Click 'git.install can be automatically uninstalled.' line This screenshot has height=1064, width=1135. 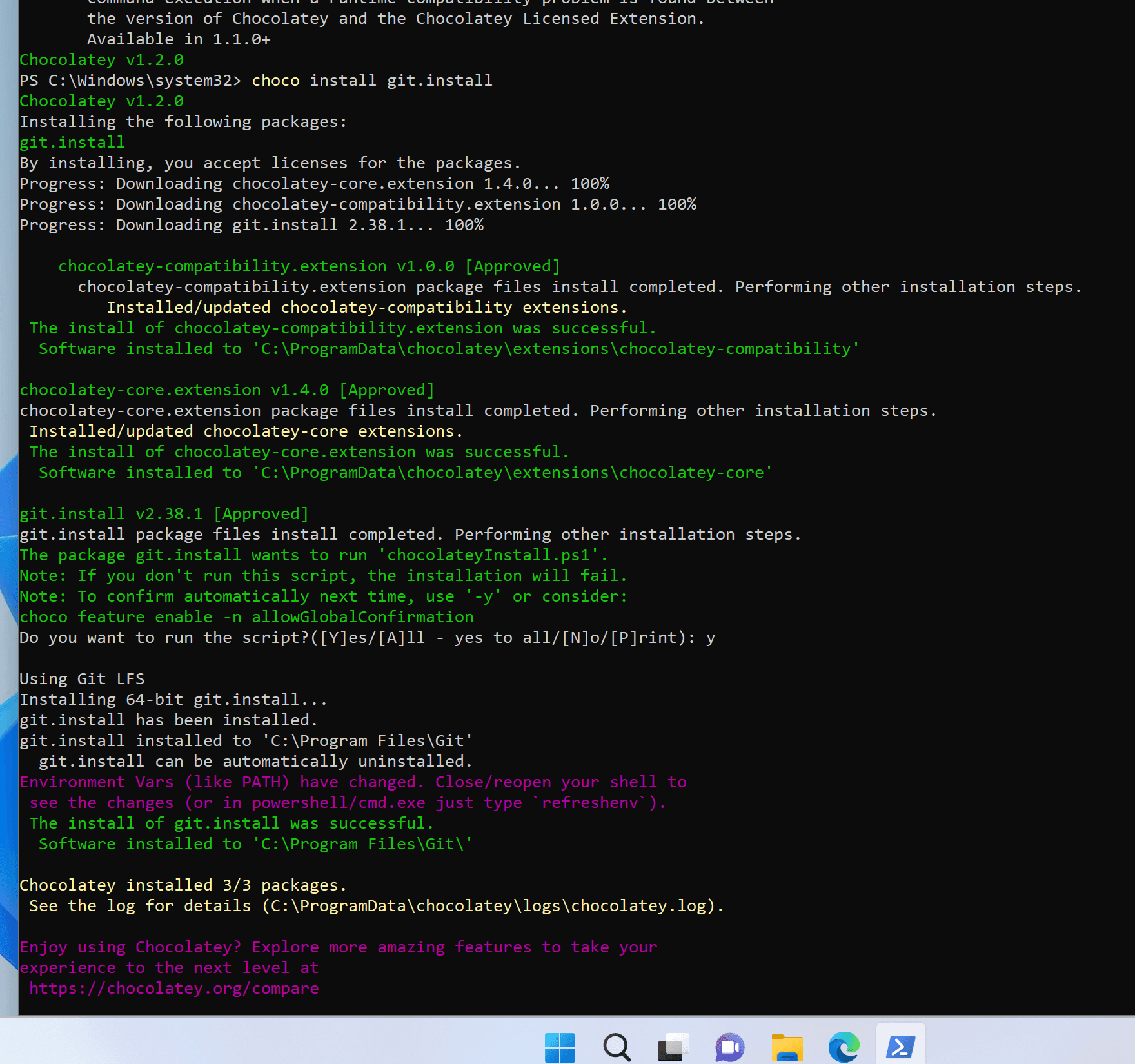pyautogui.click(x=255, y=762)
